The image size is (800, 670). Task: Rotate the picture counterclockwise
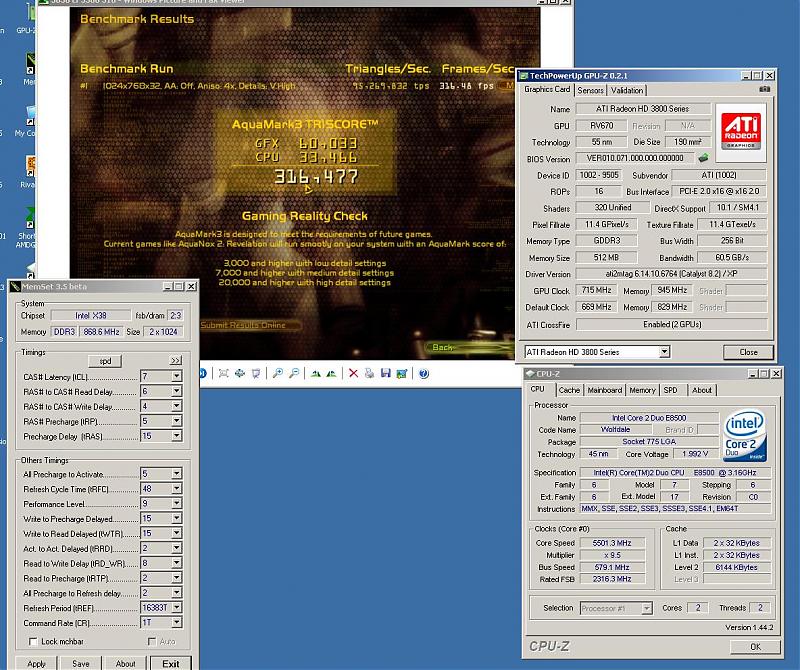pos(331,374)
